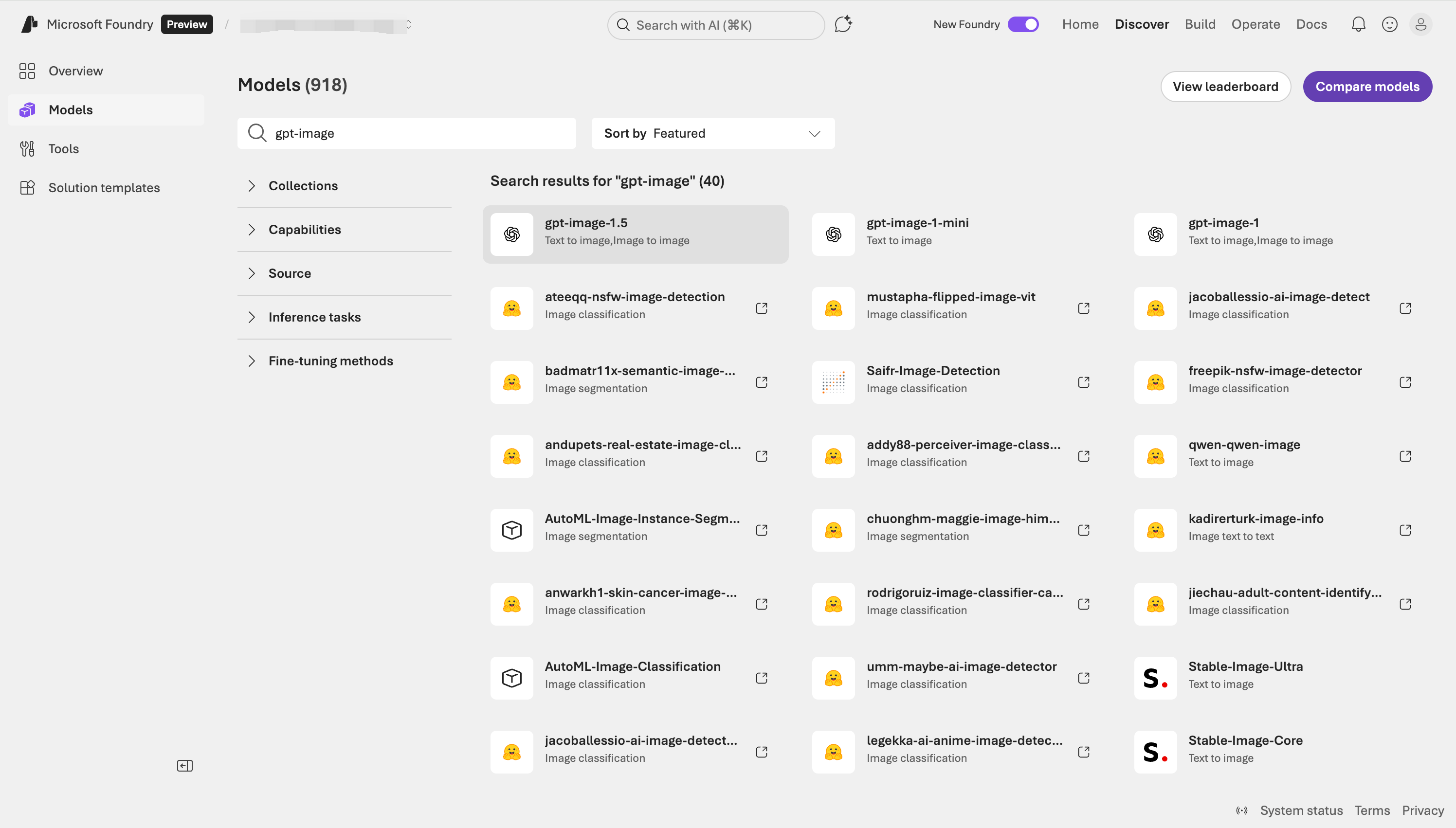Expand the Inference tasks filter
This screenshot has height=828, width=1456.
click(x=314, y=317)
